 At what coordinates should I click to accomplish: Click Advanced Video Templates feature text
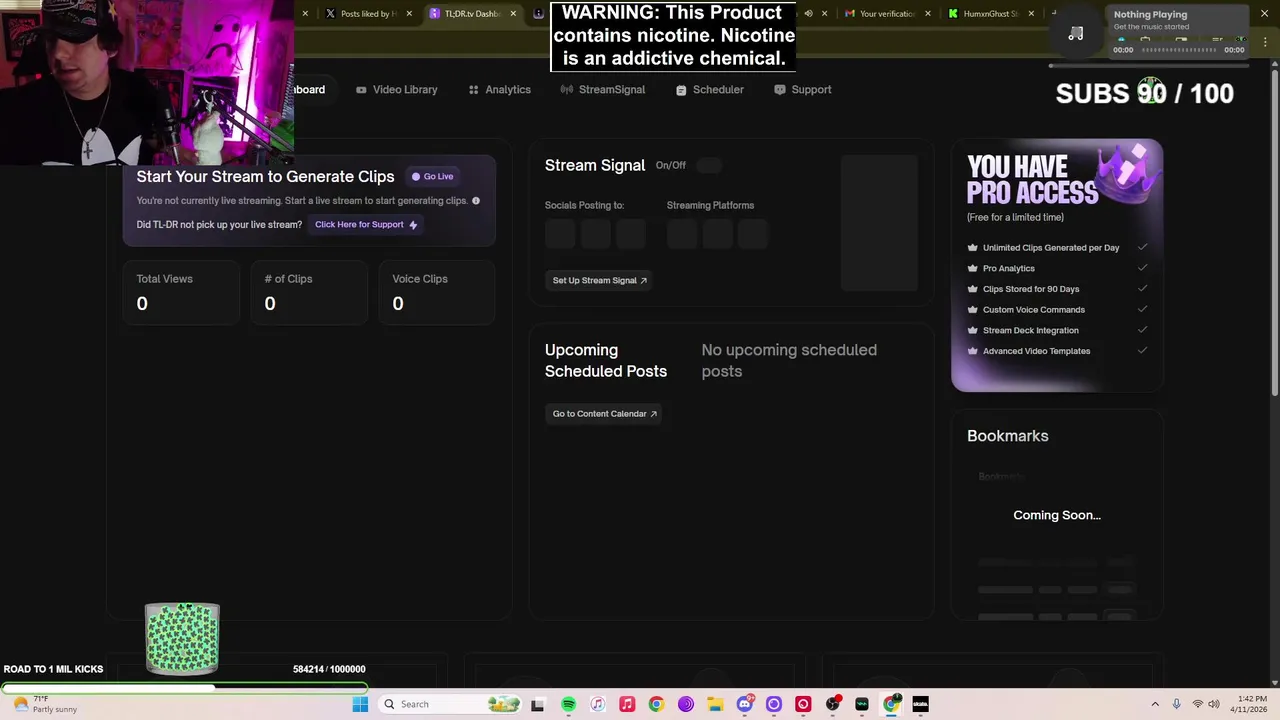point(1036,351)
